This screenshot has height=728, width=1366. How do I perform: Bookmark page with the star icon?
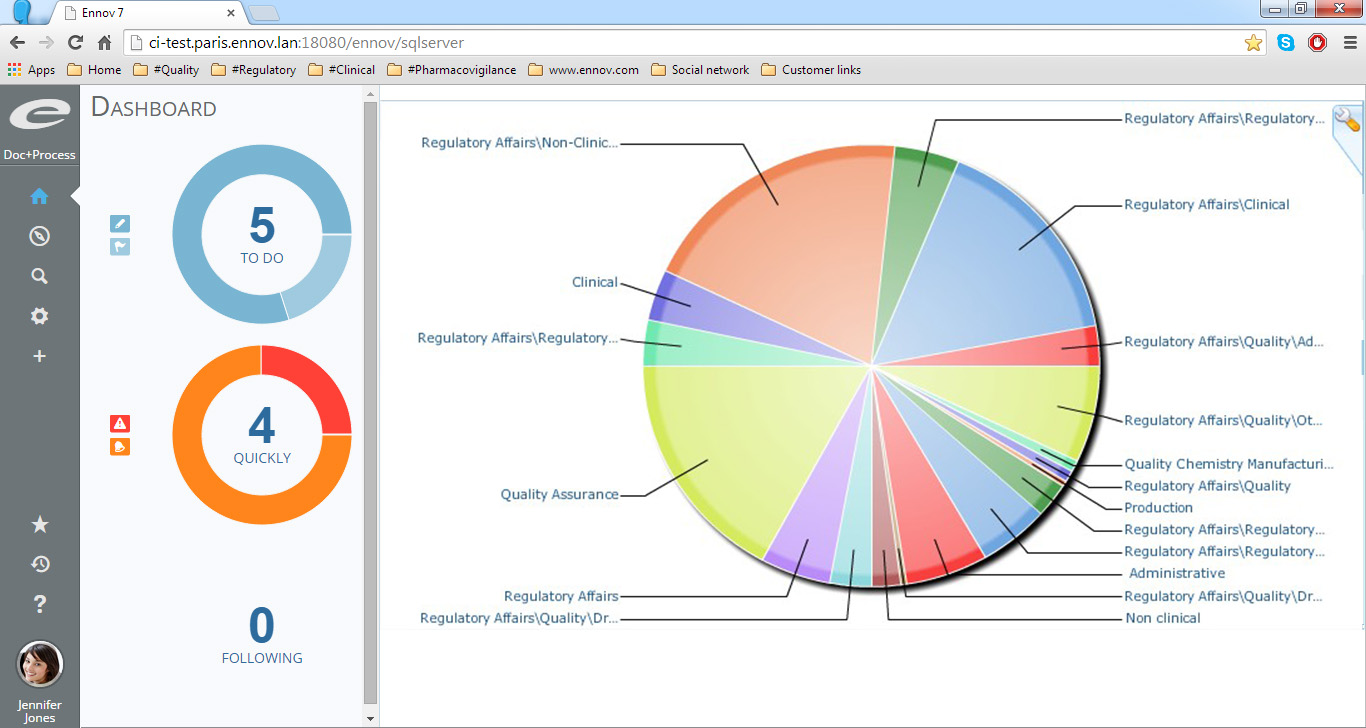[x=1253, y=43]
